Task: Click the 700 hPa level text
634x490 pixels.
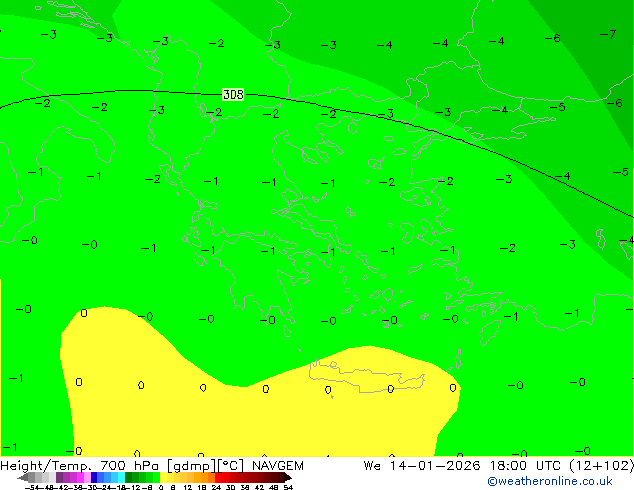Action: coord(129,466)
